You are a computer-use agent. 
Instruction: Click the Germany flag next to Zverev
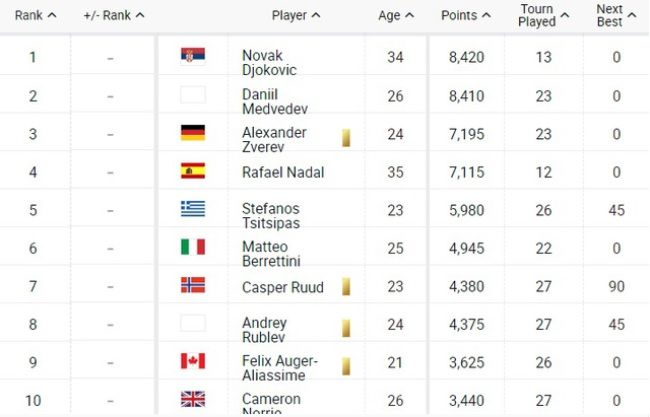pyautogui.click(x=193, y=133)
